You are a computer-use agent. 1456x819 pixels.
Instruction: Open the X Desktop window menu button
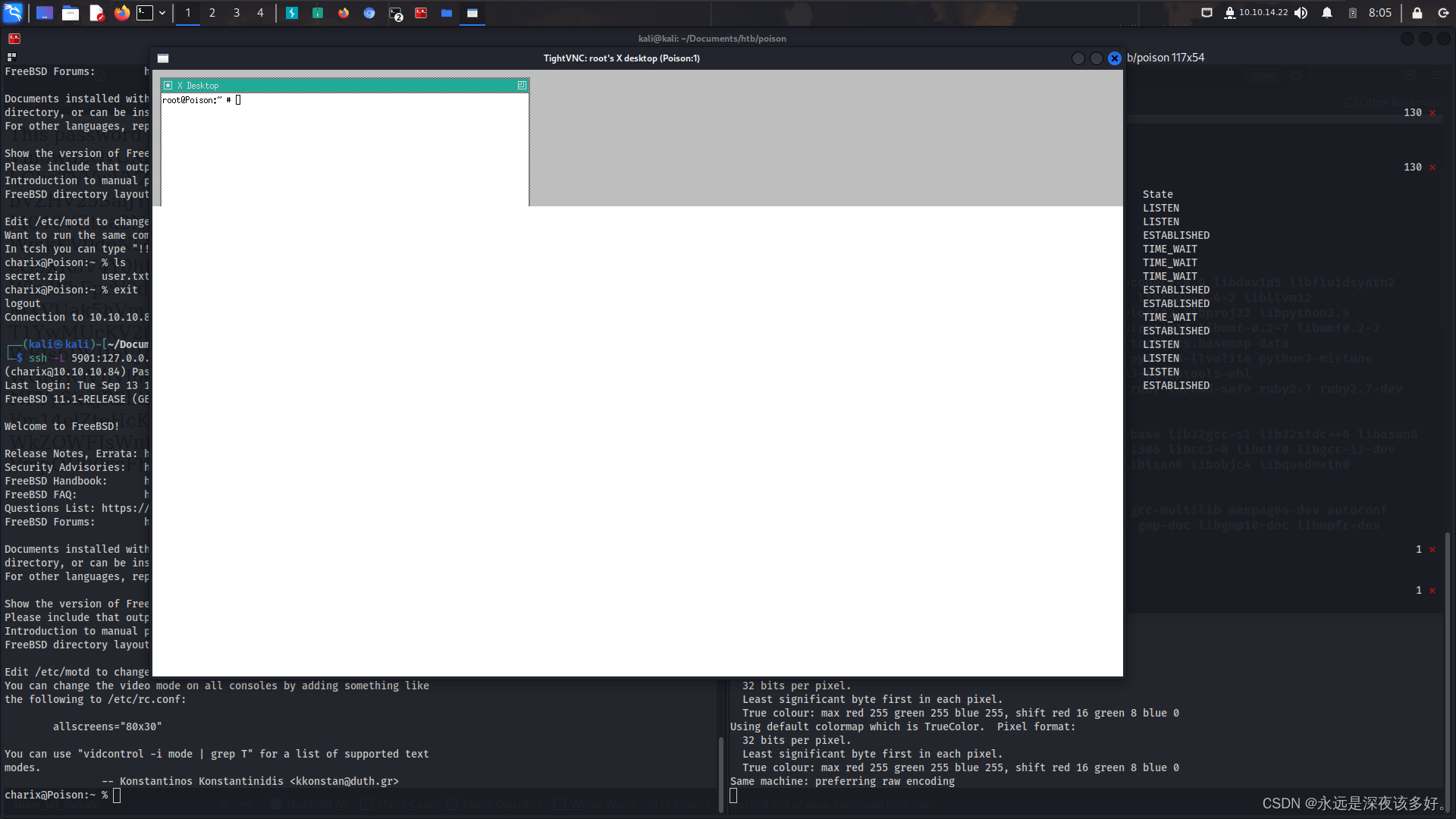click(168, 86)
